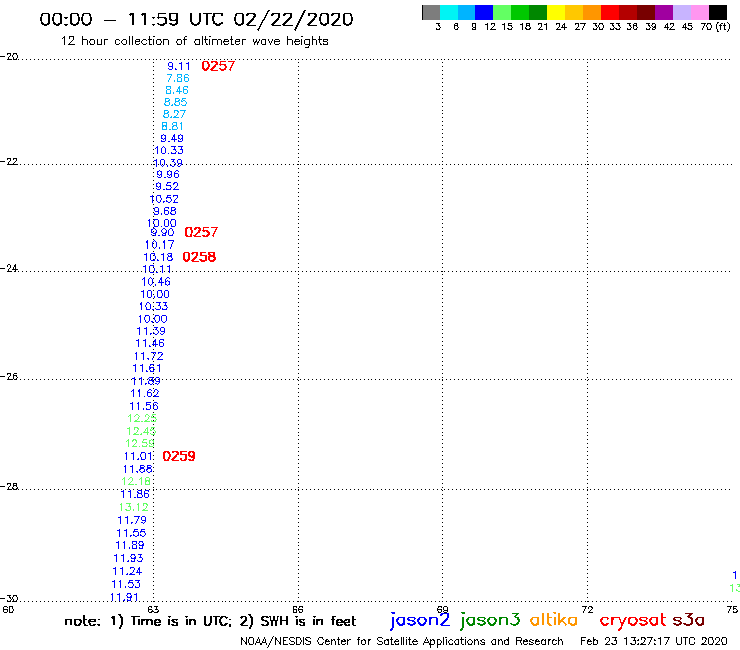Click the yellow swatch in the wave-height legend
The height and width of the screenshot is (650, 740).
click(556, 12)
